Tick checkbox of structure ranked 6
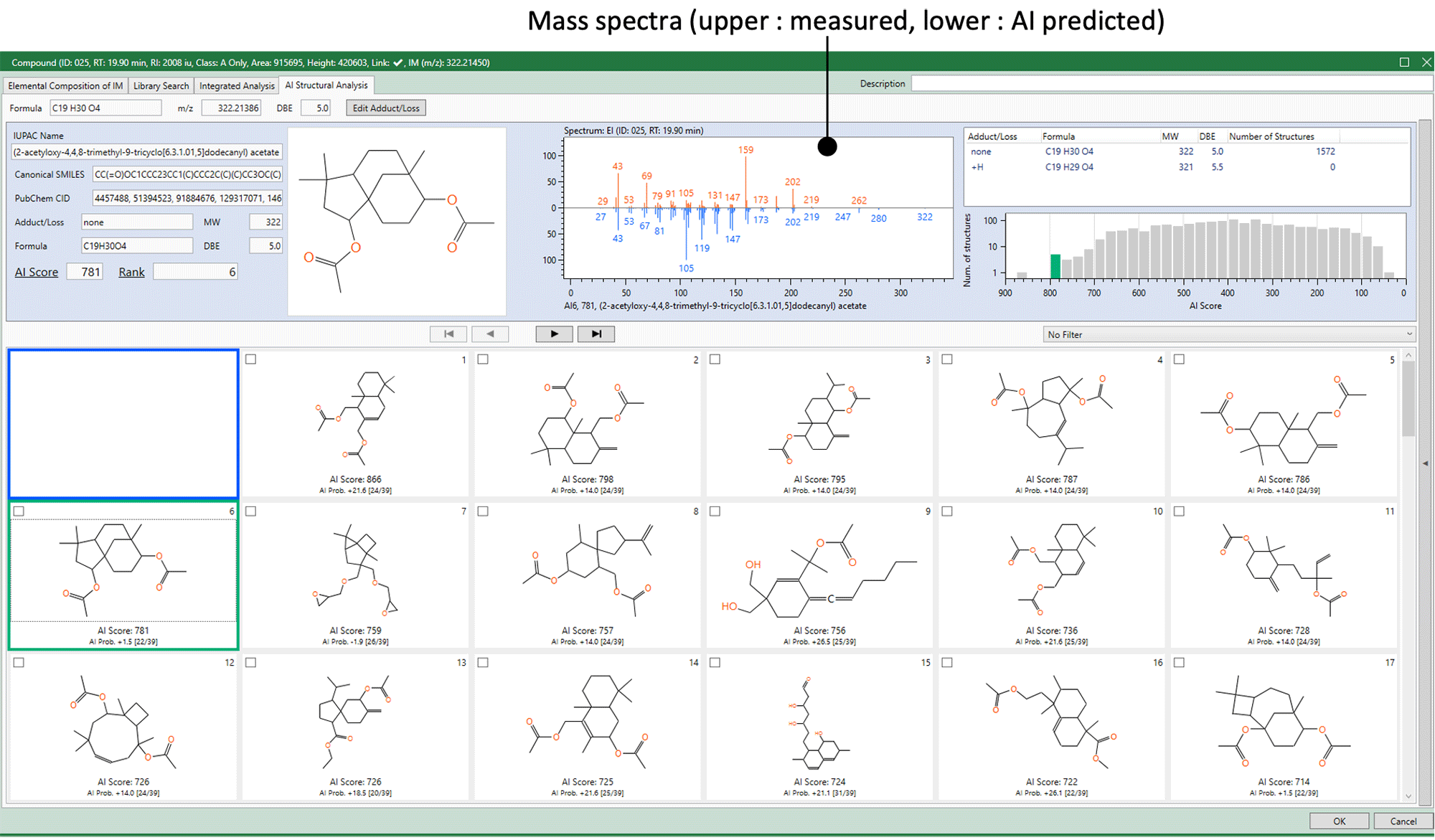This screenshot has height=840, width=1435. click(x=19, y=512)
